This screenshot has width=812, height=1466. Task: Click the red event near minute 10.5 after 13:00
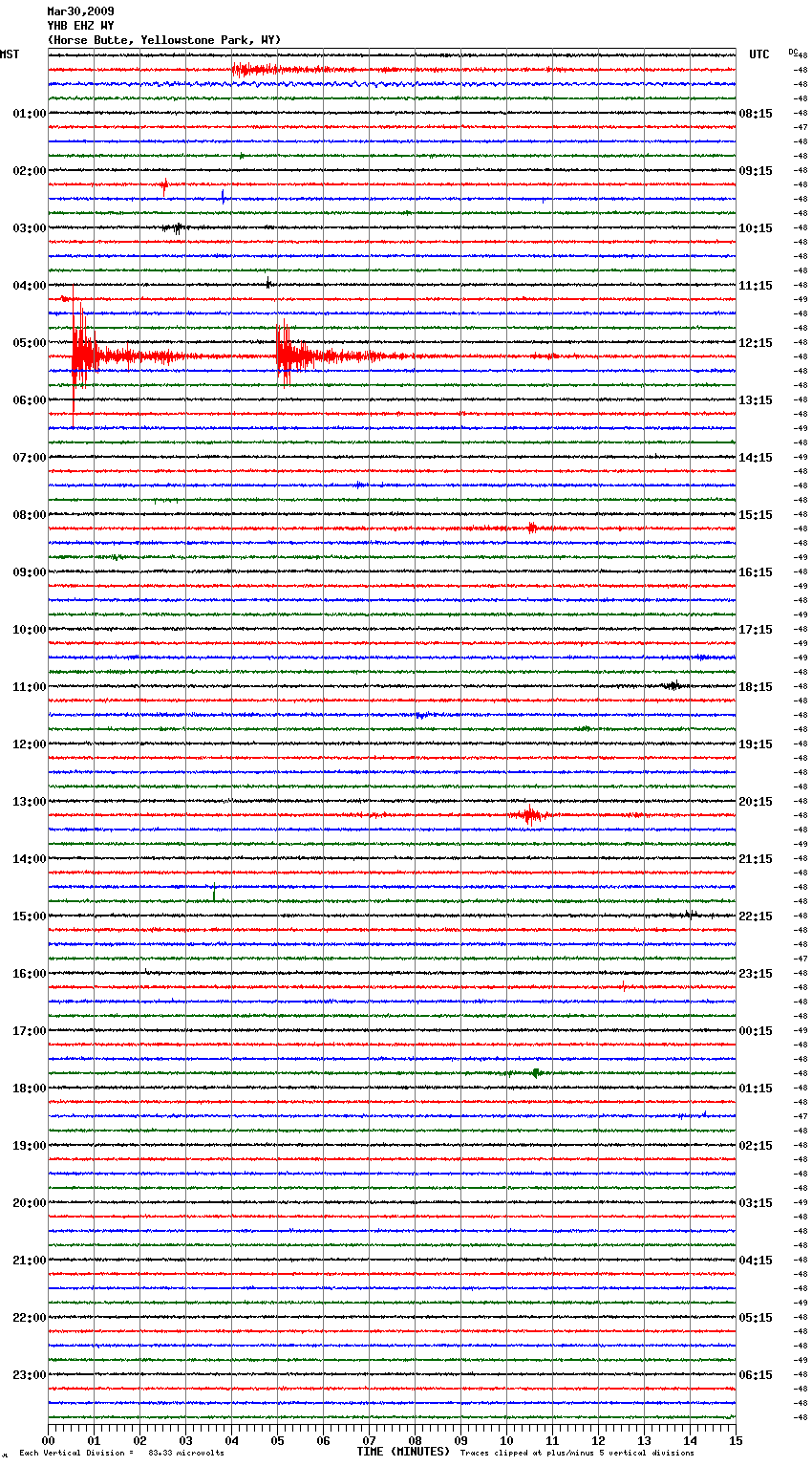528,815
